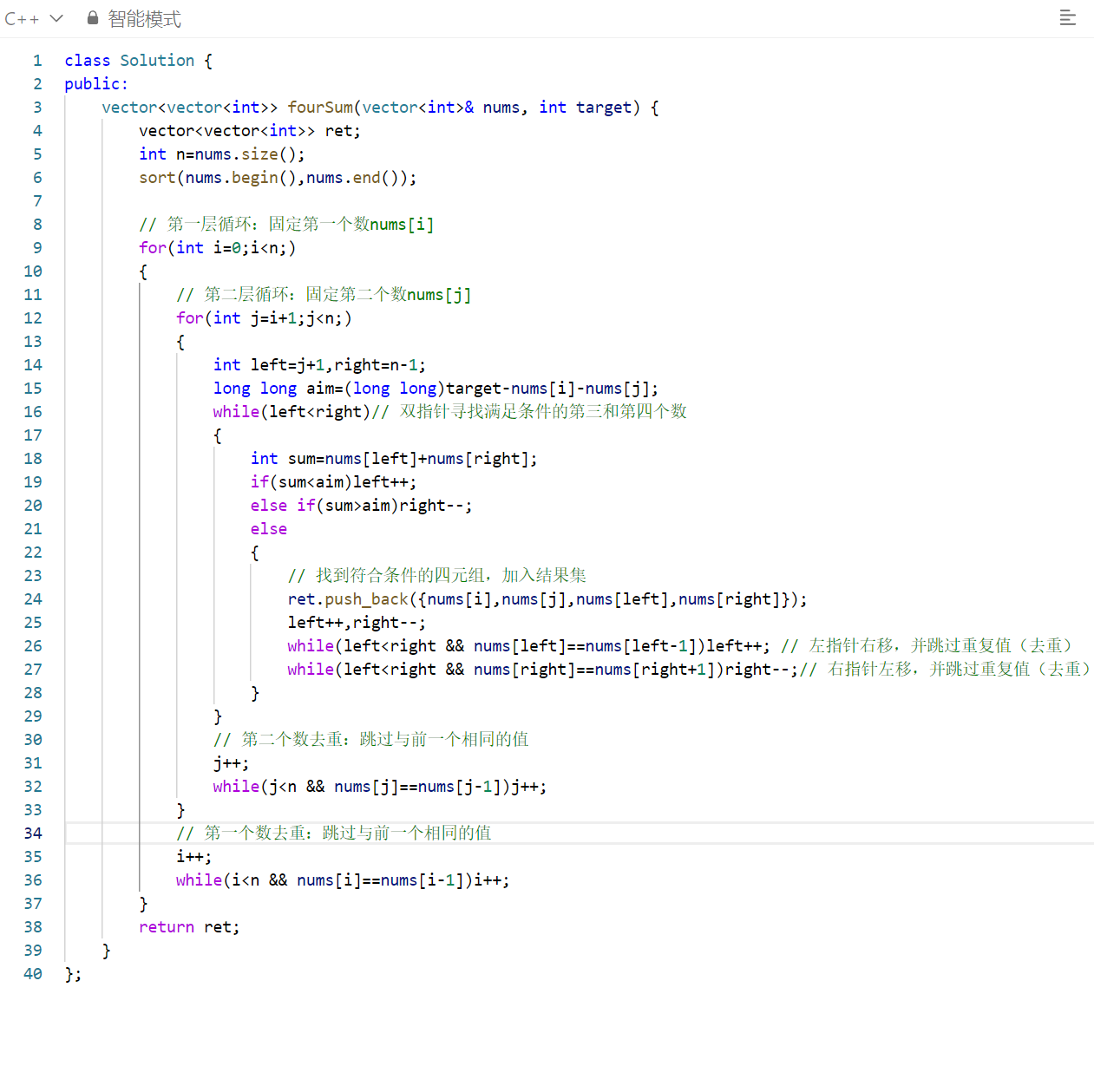Click line number 9 in gutter
The height and width of the screenshot is (1092, 1094).
tap(37, 248)
